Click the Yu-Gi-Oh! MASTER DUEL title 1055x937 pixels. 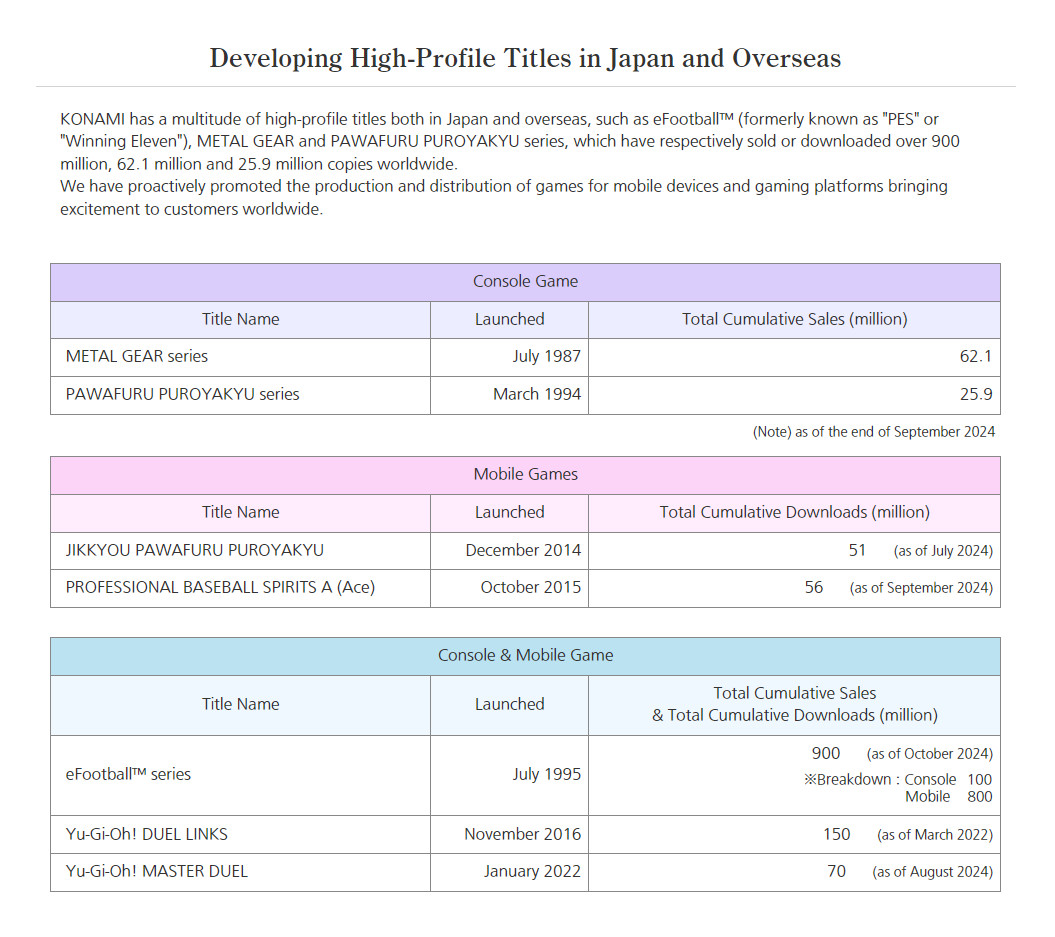[x=156, y=872]
